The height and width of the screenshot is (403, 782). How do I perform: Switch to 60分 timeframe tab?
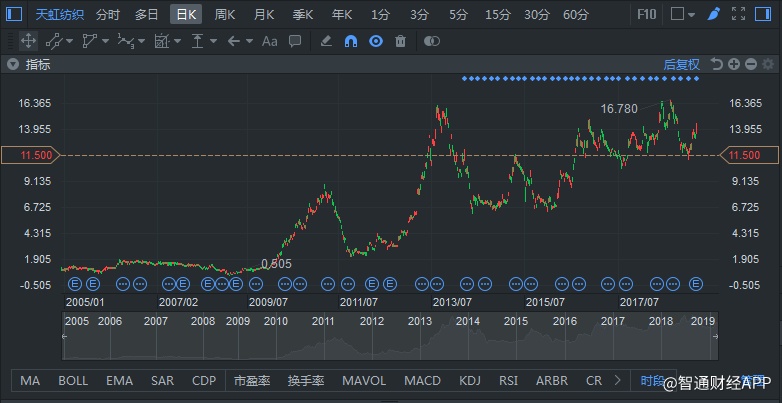point(576,14)
